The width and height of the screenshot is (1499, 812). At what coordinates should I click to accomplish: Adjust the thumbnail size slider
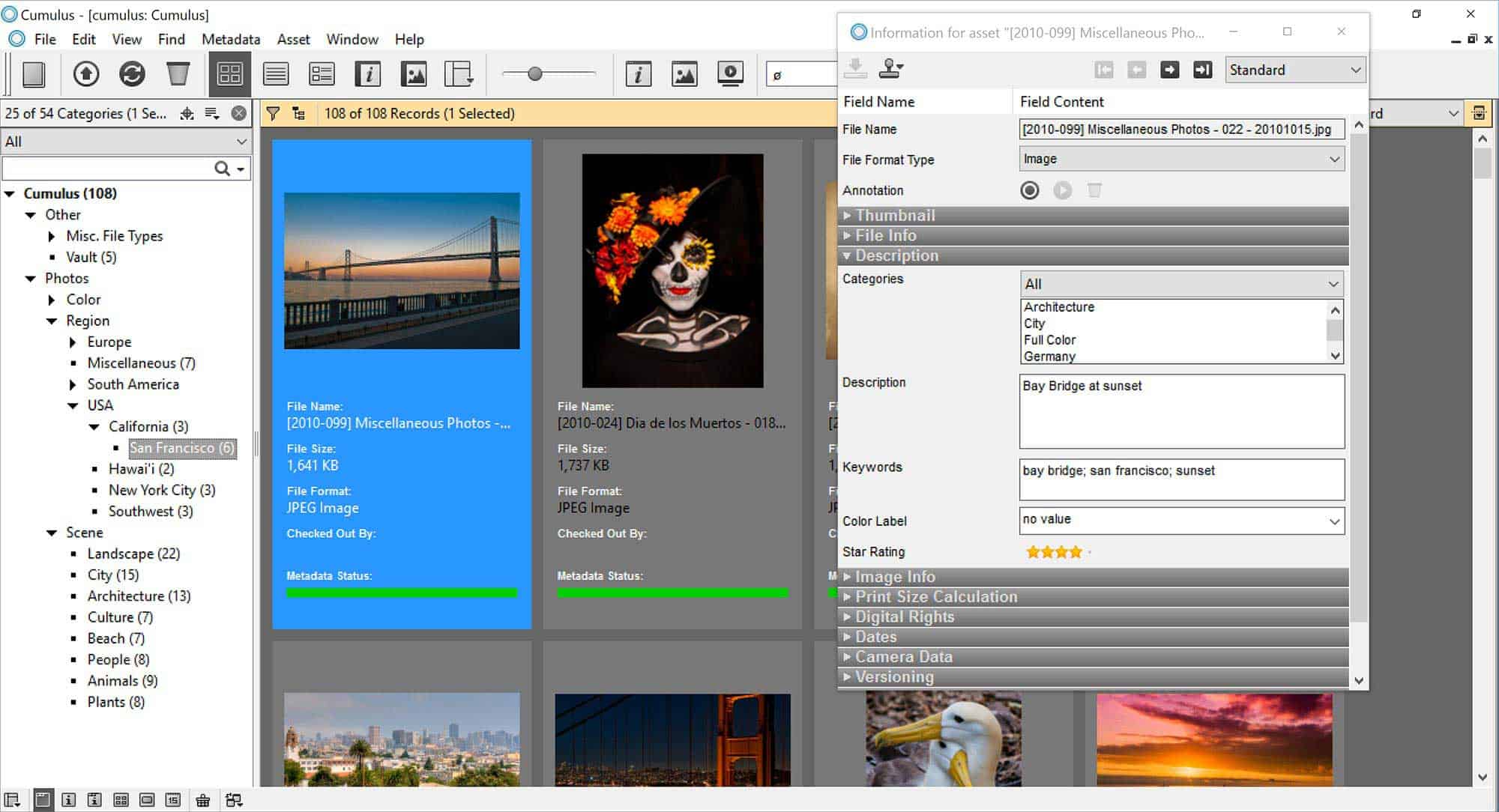coord(535,73)
